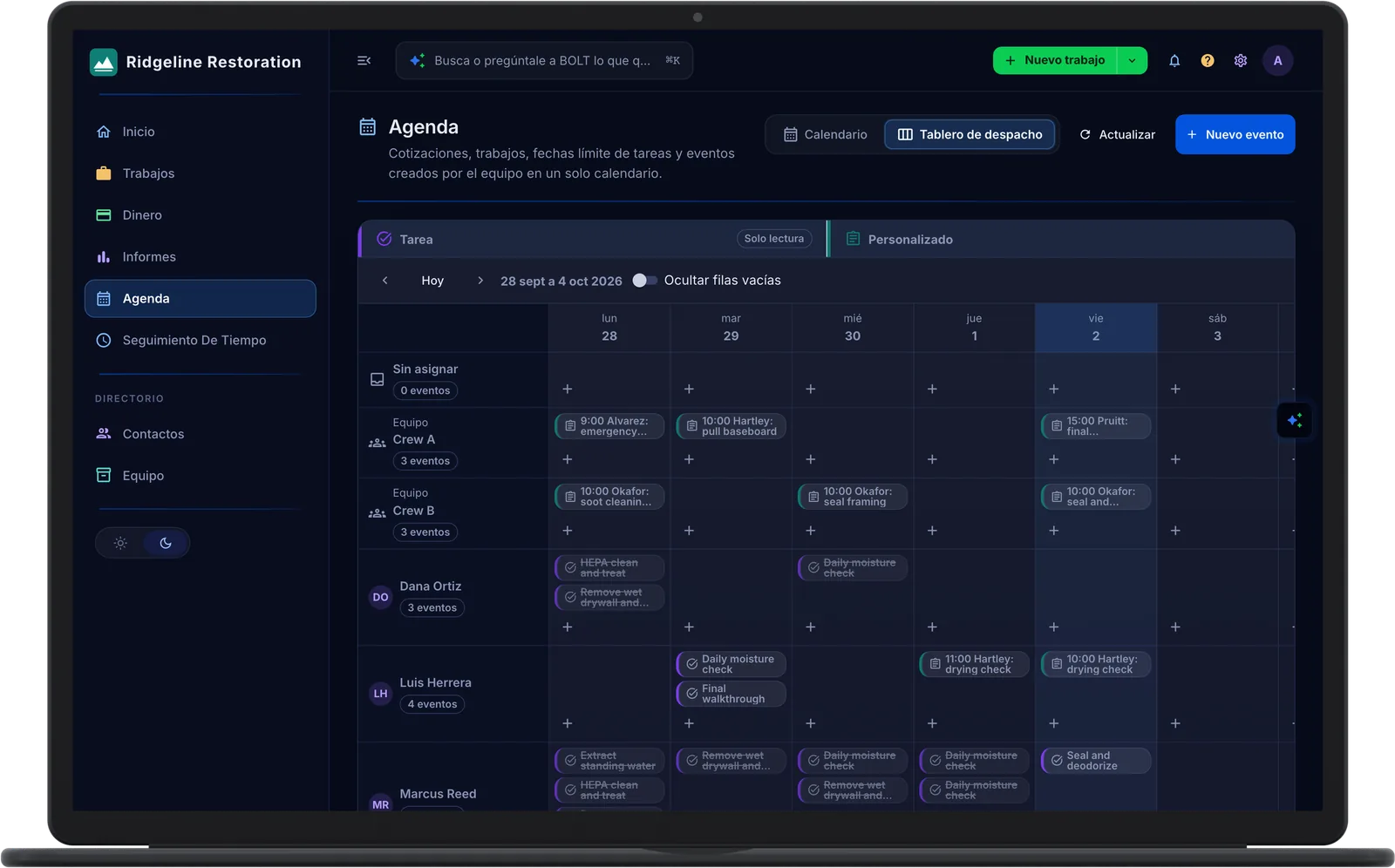Image resolution: width=1395 pixels, height=868 pixels.
Task: Click the Crew B team icon
Action: [378, 513]
